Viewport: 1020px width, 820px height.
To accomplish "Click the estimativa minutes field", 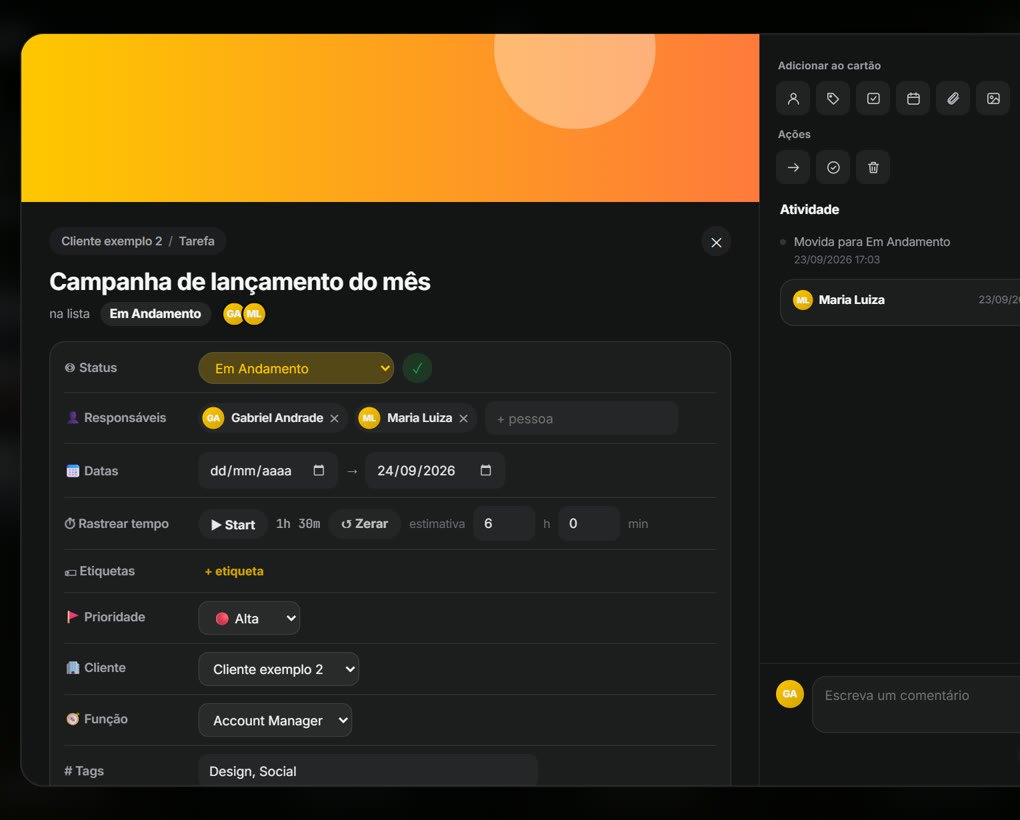I will (x=589, y=524).
